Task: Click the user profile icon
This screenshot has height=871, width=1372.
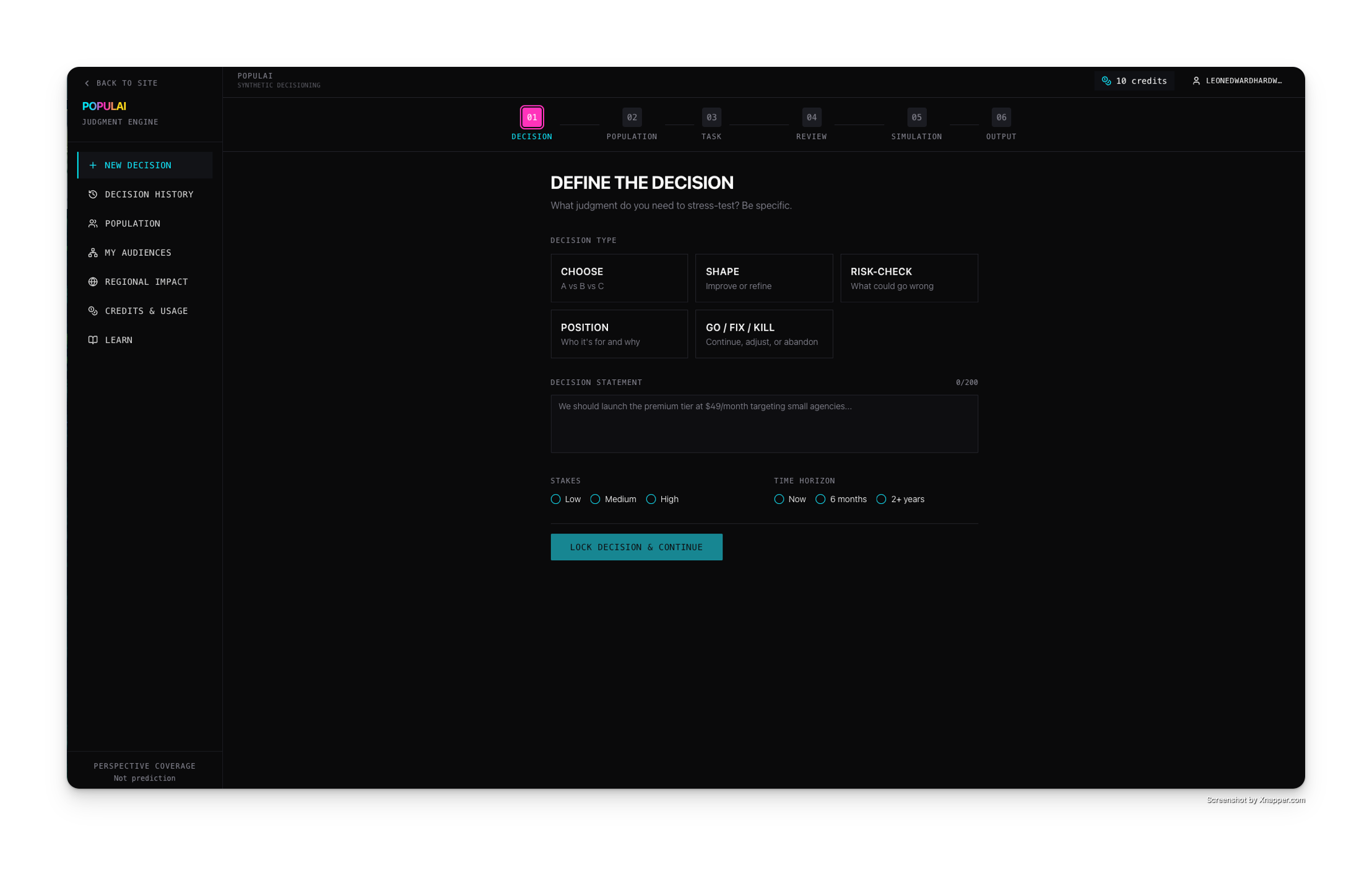Action: point(1196,81)
